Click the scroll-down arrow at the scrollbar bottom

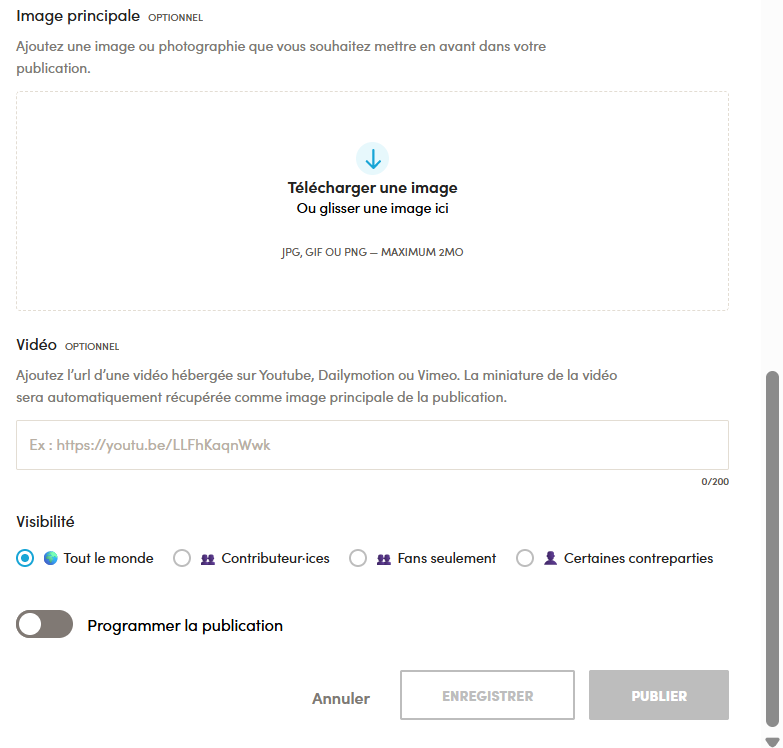point(772,742)
